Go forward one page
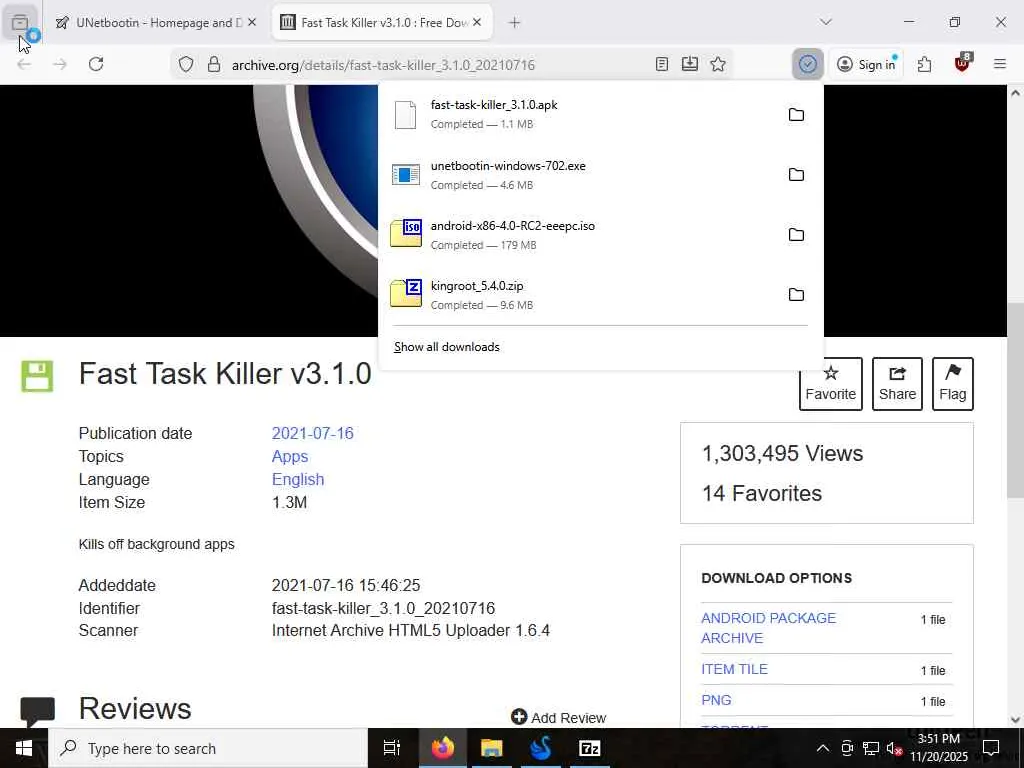The height and width of the screenshot is (768, 1024). pos(60,64)
